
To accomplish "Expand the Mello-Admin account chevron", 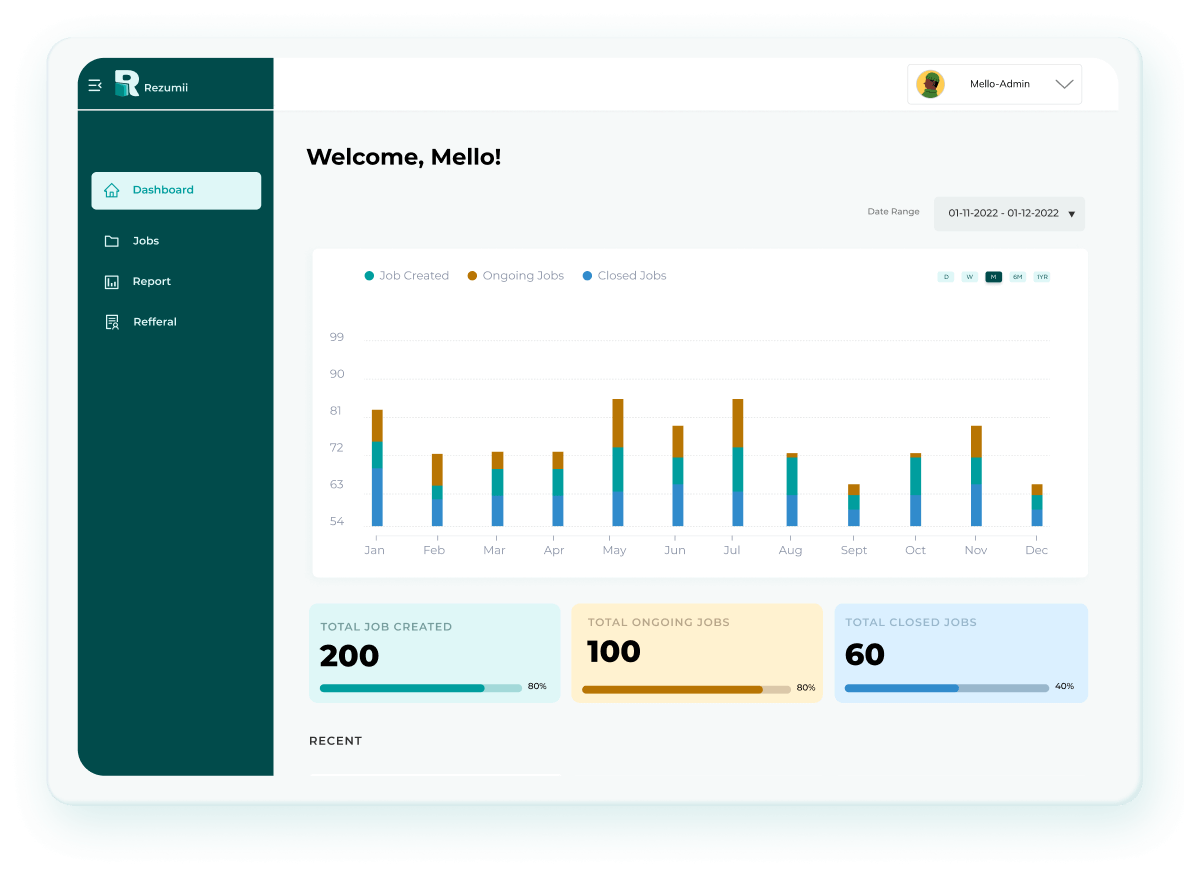I will click(1064, 84).
